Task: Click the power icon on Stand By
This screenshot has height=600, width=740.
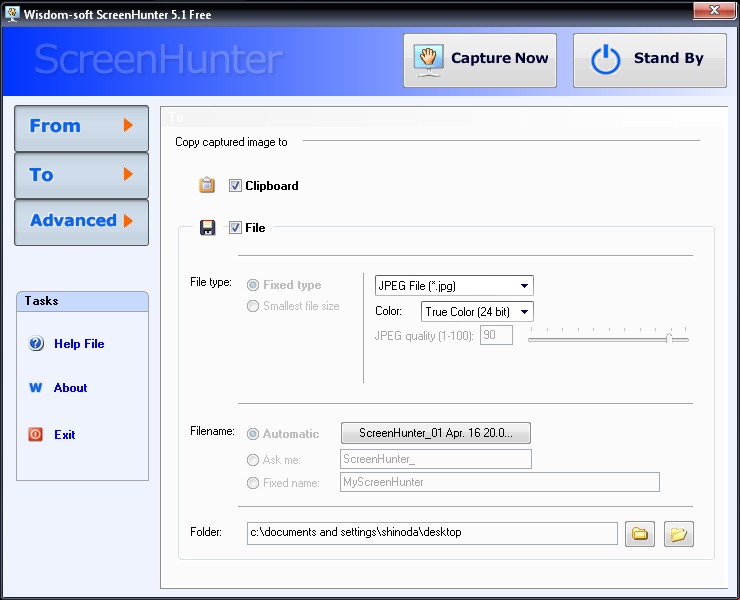Action: 605,59
